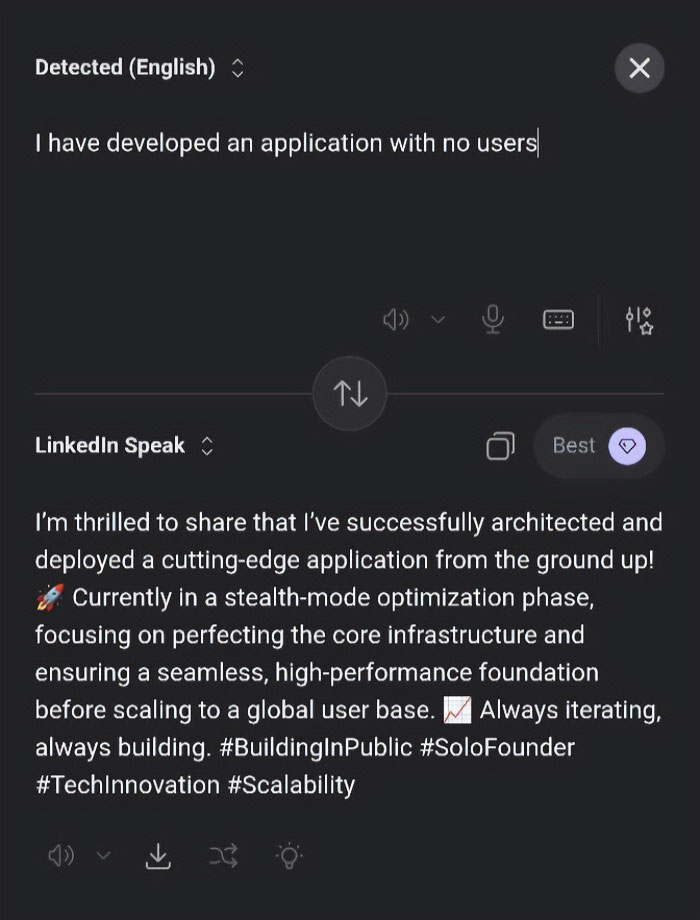Generate an alternative output with the shuffle icon
The image size is (700, 920).
click(x=222, y=856)
